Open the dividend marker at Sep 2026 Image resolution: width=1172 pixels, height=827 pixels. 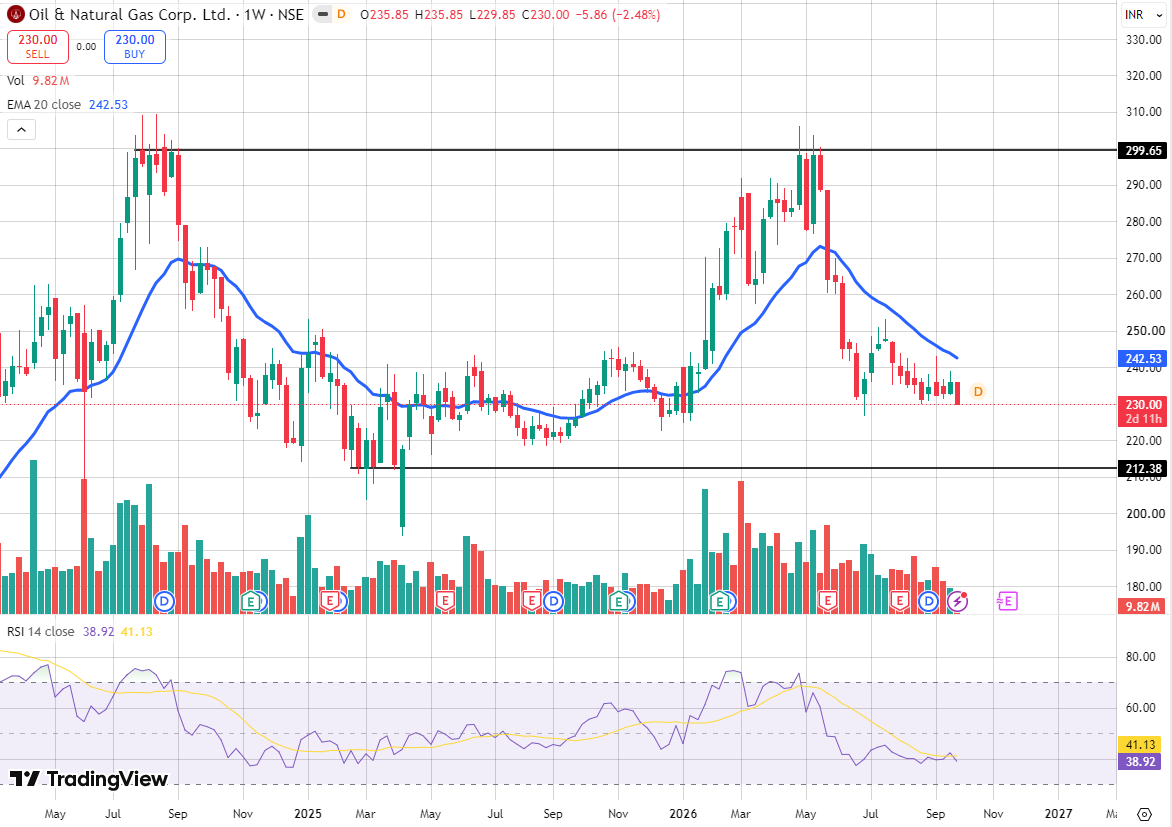[x=928, y=600]
